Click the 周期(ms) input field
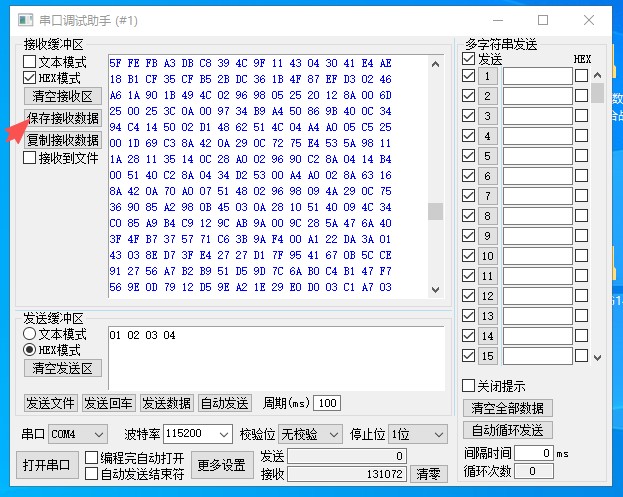This screenshot has height=497, width=623. click(x=327, y=403)
